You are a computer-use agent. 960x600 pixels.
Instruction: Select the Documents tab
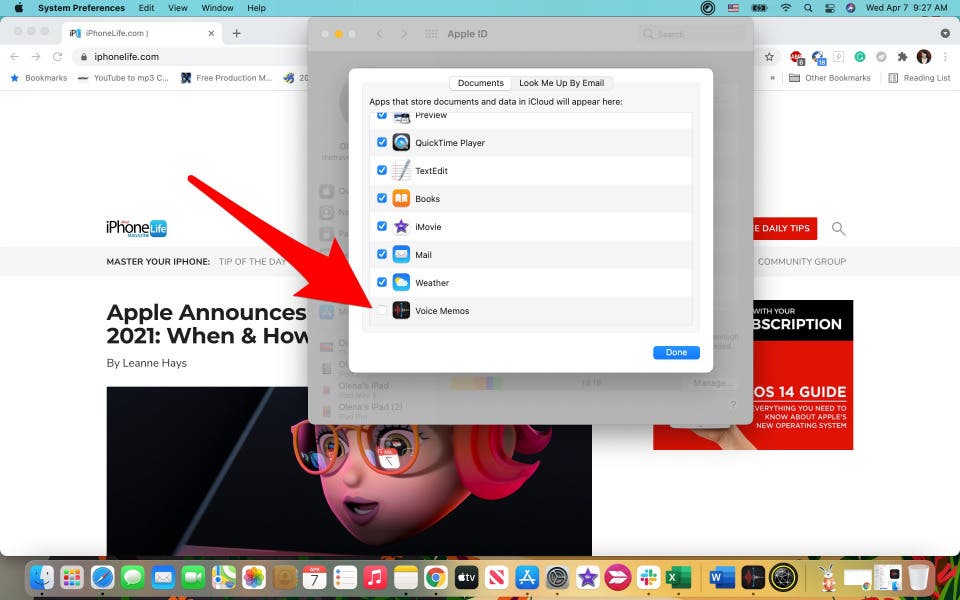tap(481, 83)
